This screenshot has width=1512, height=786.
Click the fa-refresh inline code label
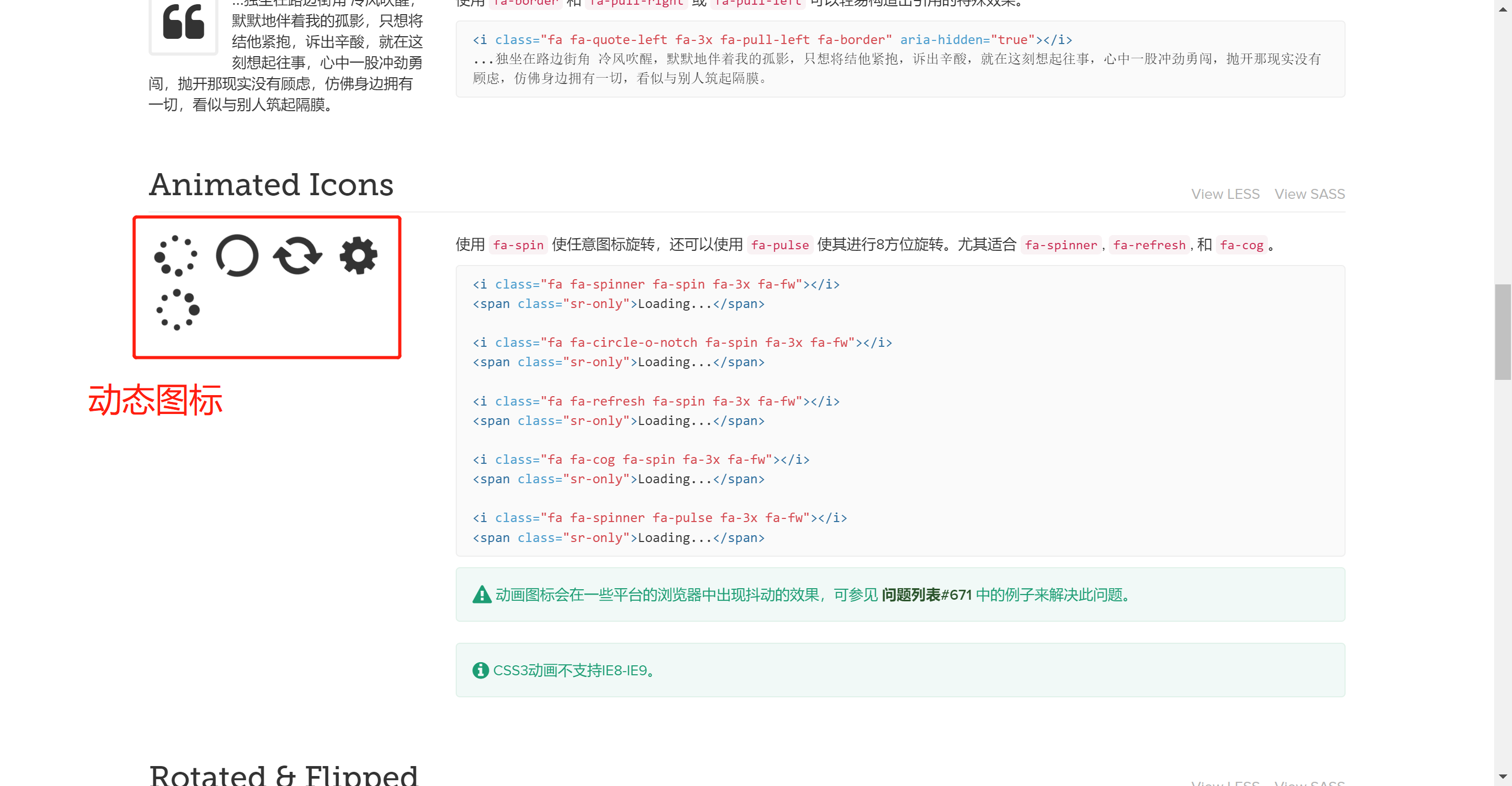(x=1149, y=245)
